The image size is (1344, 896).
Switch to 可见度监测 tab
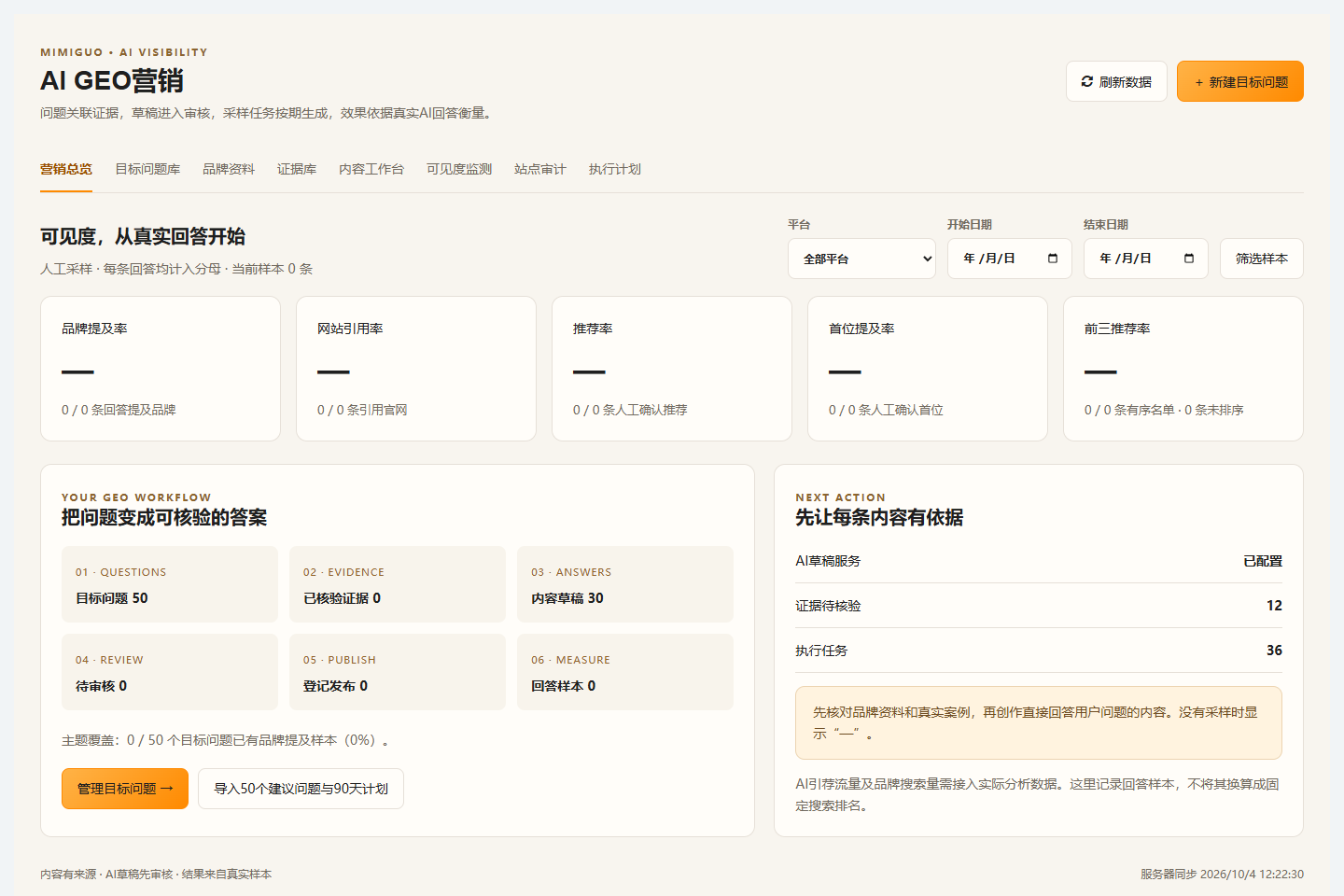click(x=459, y=169)
